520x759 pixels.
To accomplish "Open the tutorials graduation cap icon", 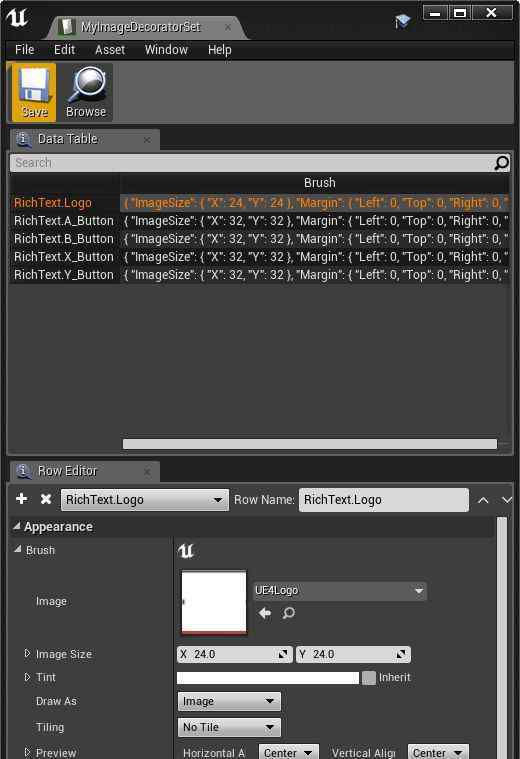I will point(402,21).
